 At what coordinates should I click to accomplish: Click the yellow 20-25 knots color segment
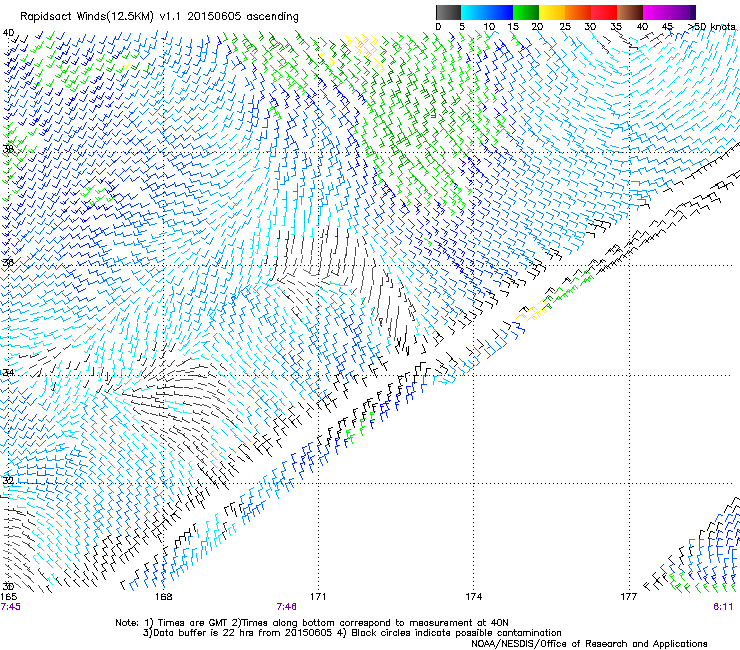click(552, 12)
